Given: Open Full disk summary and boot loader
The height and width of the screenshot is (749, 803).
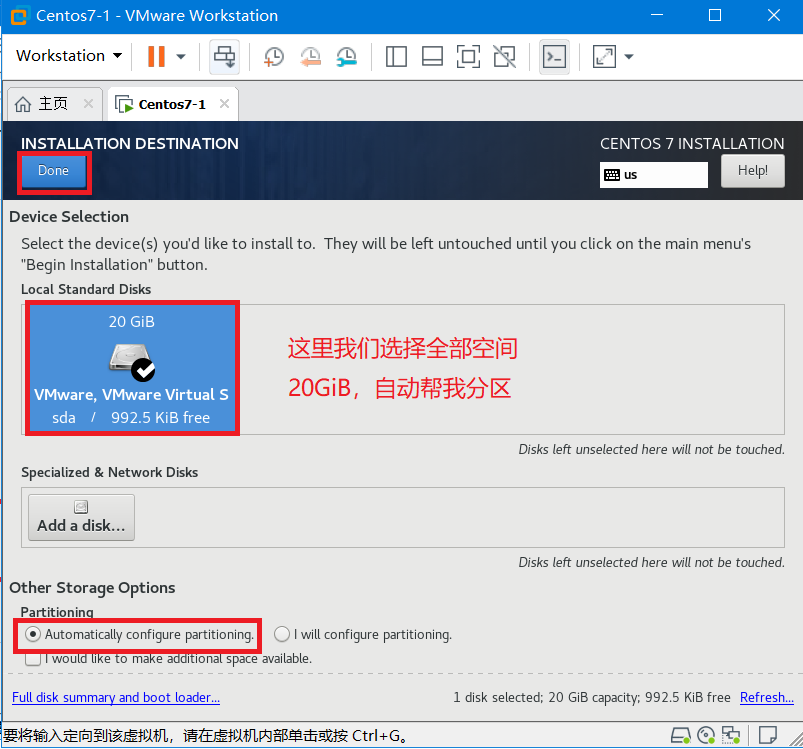Looking at the screenshot, I should point(116,698).
